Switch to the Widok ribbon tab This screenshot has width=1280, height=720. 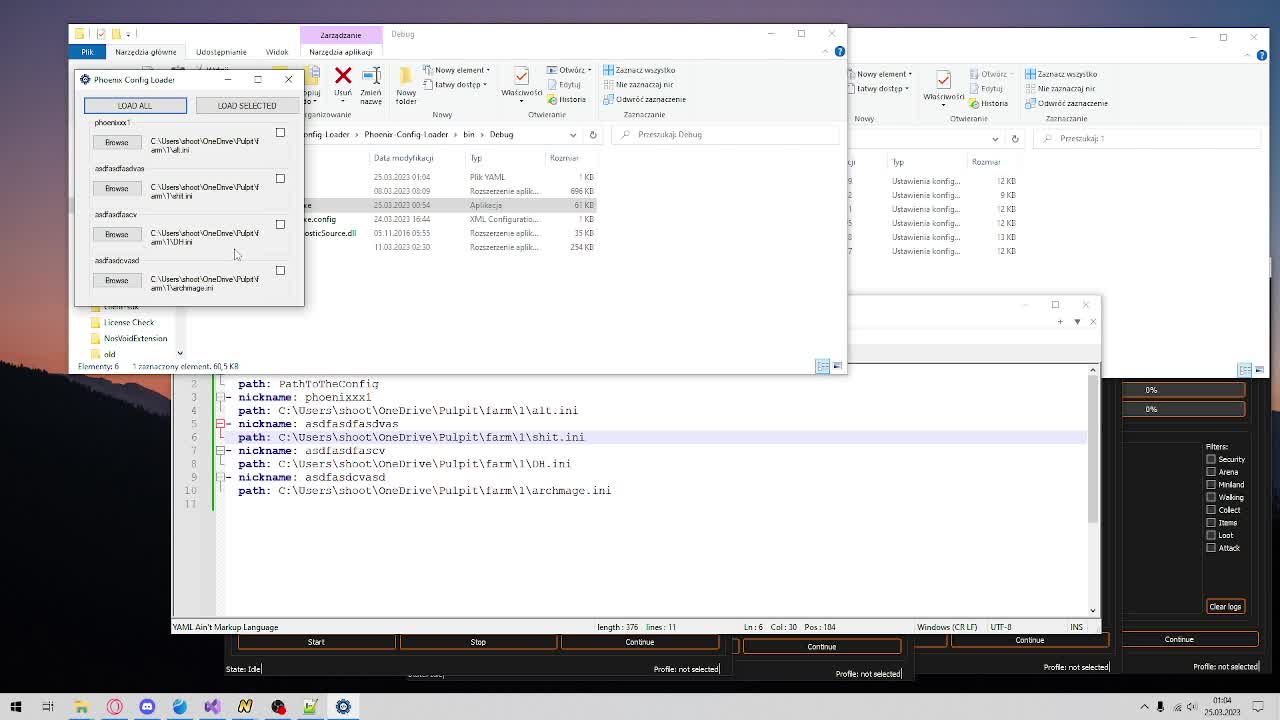277,51
